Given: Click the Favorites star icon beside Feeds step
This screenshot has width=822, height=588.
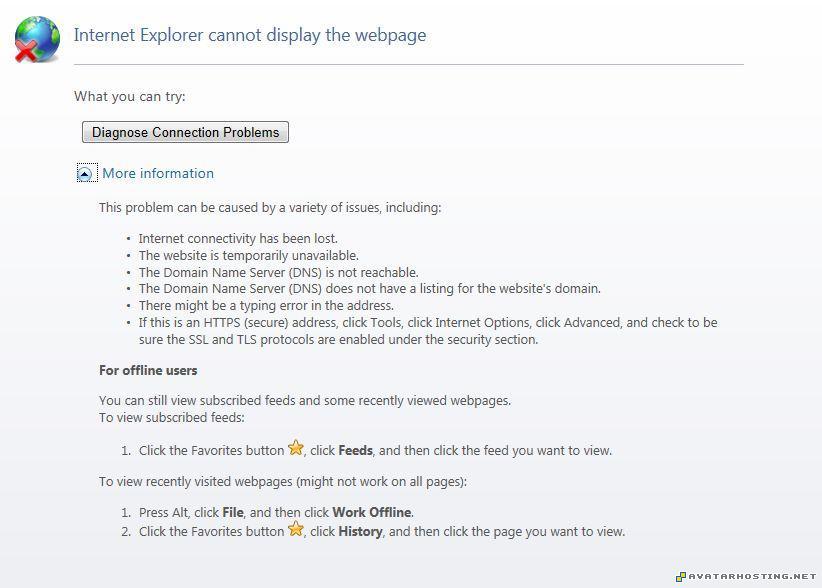Looking at the screenshot, I should coord(296,449).
